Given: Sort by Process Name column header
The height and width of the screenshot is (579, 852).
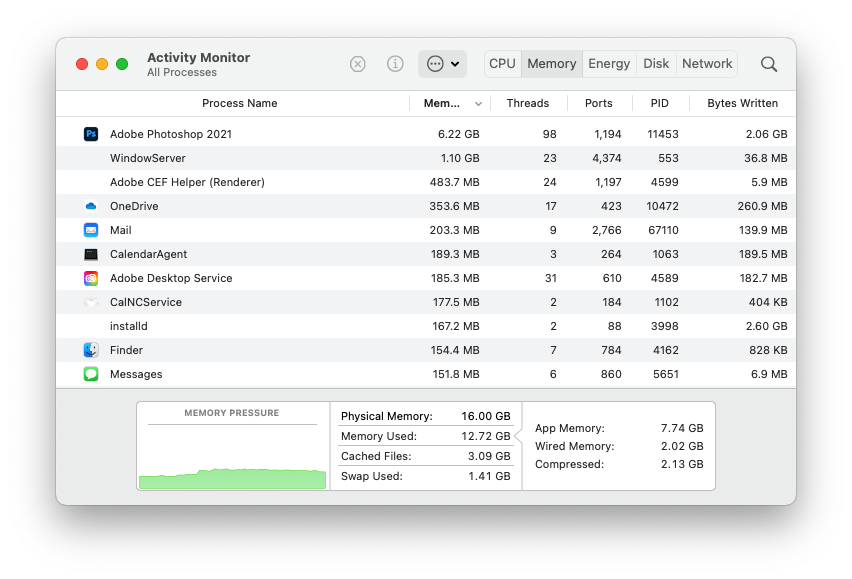Looking at the screenshot, I should tap(240, 103).
